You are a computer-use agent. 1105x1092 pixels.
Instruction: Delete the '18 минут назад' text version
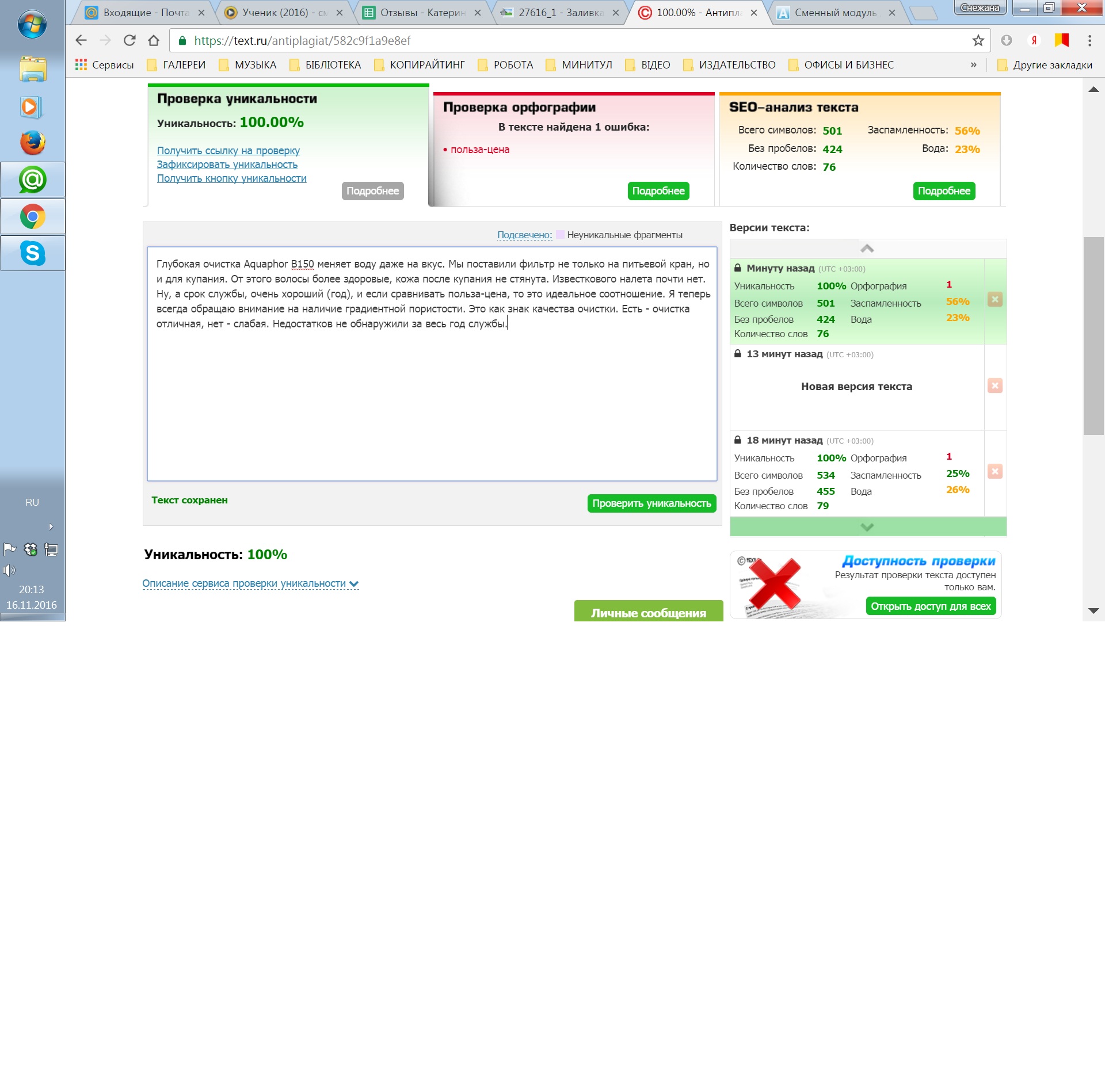[x=995, y=471]
